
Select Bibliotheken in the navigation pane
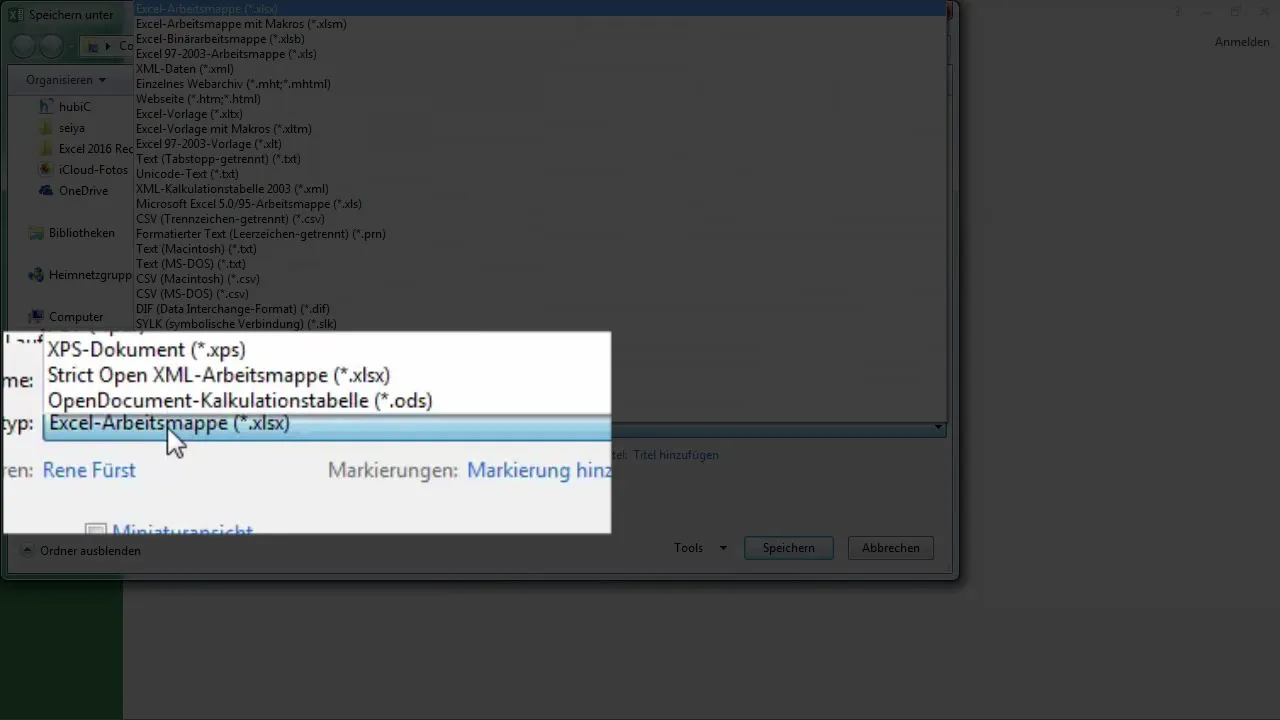tap(71, 233)
